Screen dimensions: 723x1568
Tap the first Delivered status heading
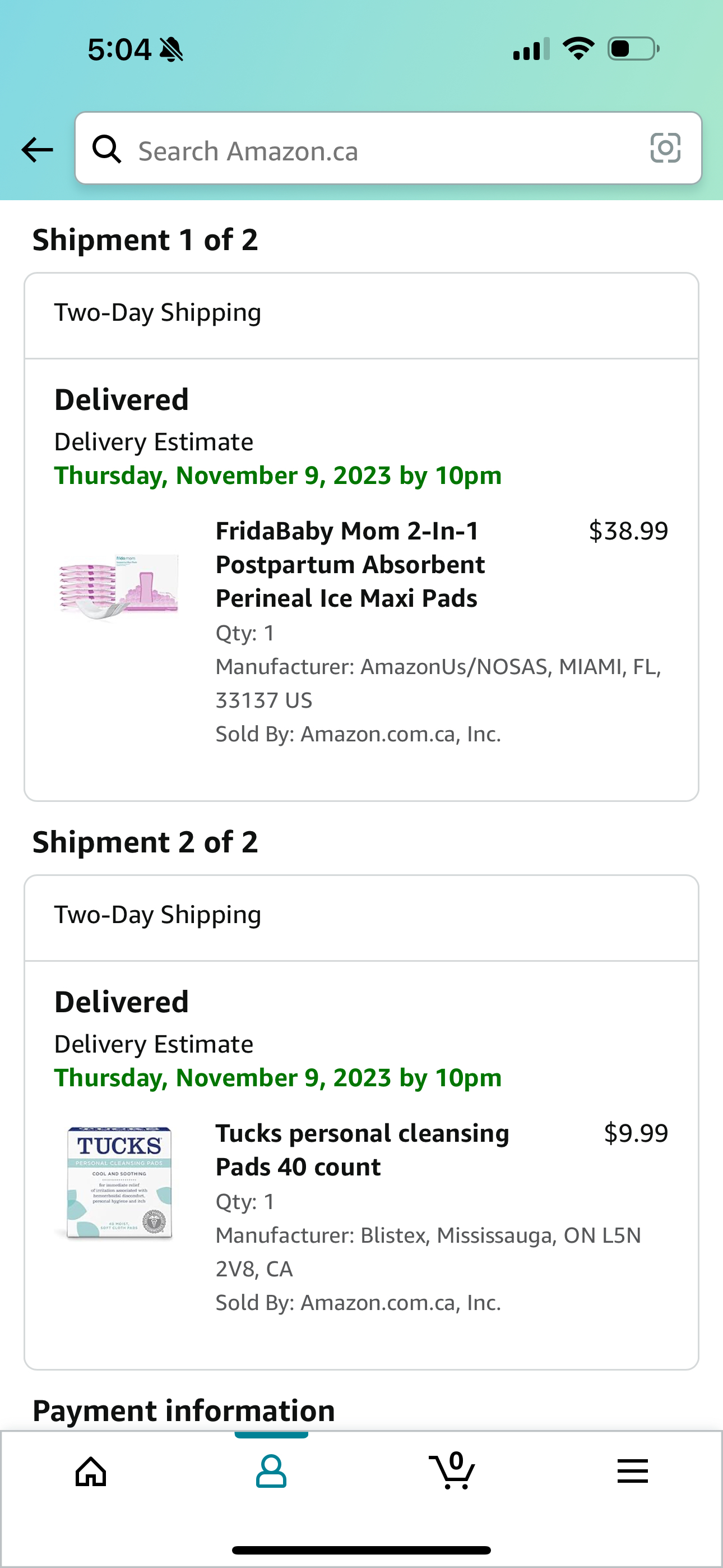click(122, 400)
